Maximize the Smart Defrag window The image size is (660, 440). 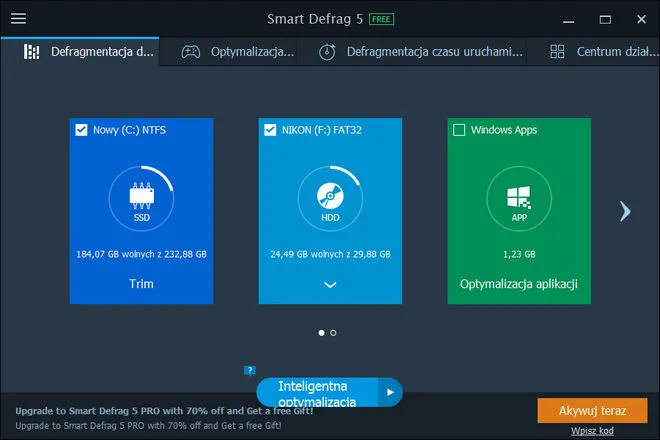tap(605, 20)
